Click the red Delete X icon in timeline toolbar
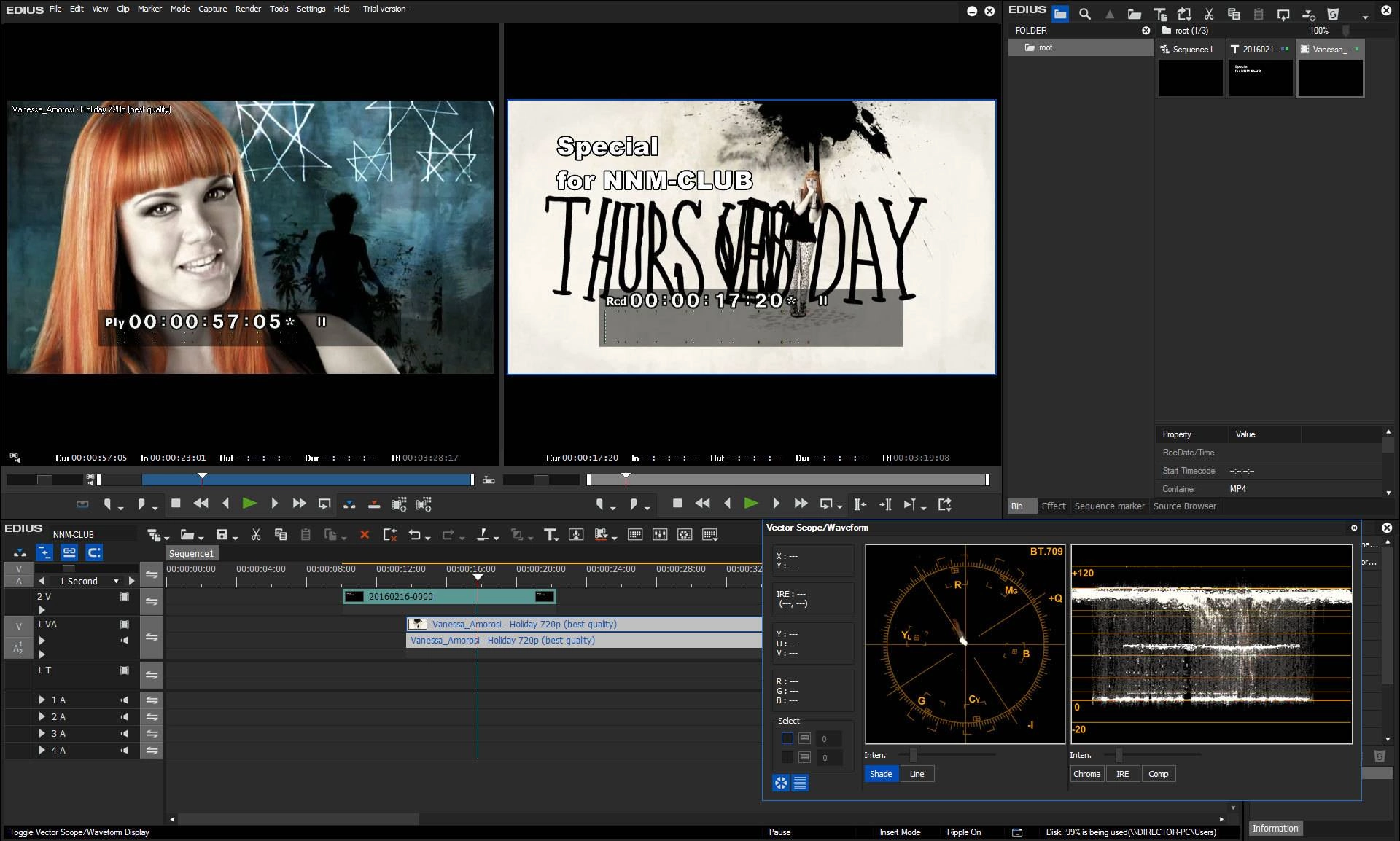Viewport: 1400px width, 841px height. tap(365, 534)
